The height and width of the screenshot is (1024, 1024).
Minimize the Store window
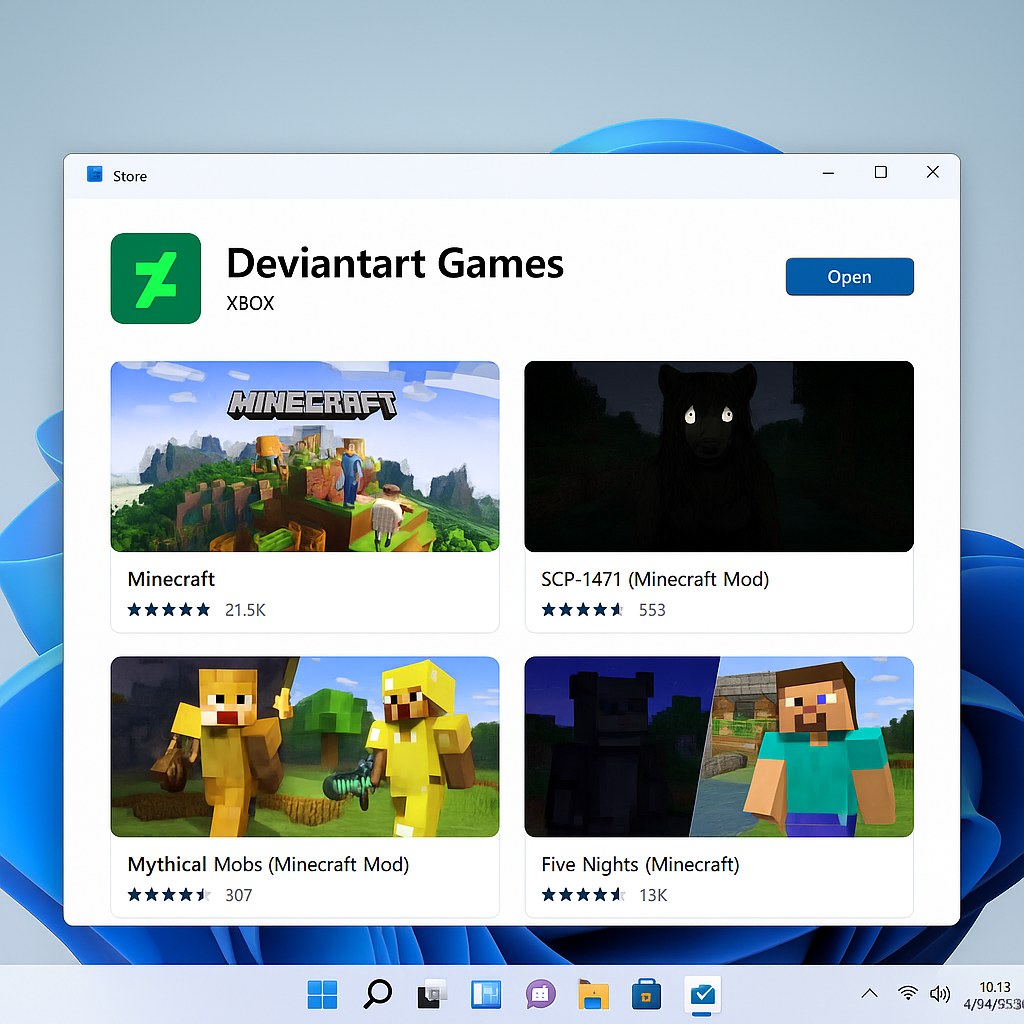tap(828, 173)
